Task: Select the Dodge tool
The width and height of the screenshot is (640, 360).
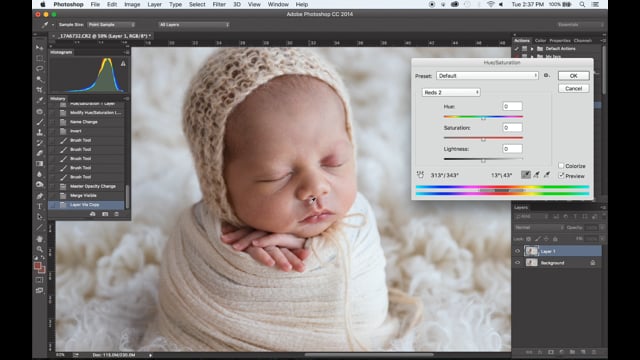Action: (x=40, y=184)
